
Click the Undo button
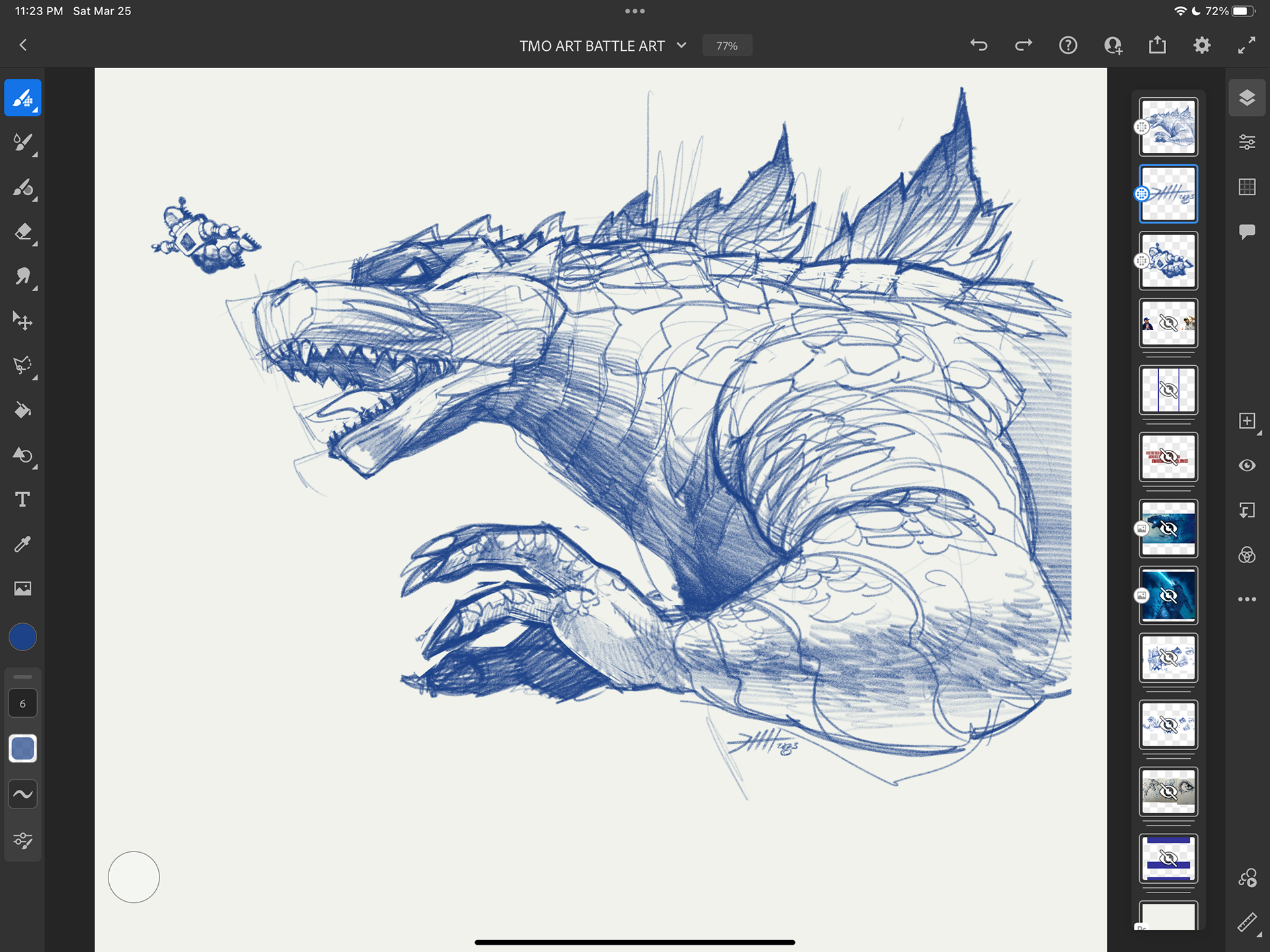[979, 45]
